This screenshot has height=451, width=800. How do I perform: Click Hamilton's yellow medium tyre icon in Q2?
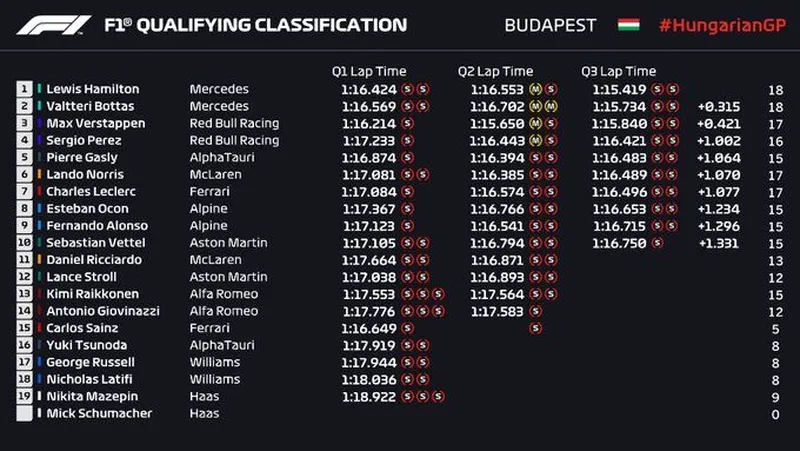pos(536,89)
